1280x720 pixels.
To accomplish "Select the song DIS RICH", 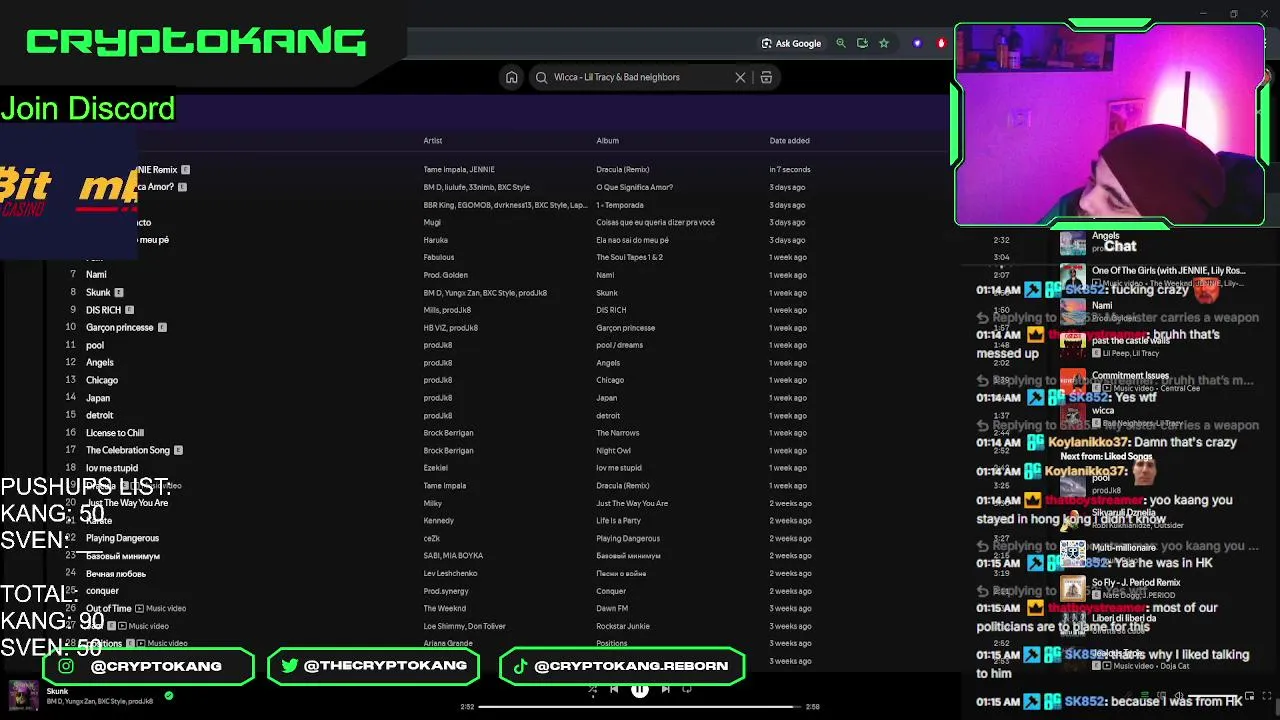I will [103, 310].
